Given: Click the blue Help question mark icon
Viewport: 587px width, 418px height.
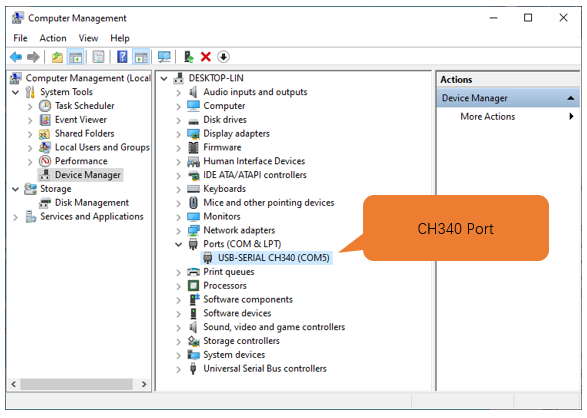Looking at the screenshot, I should tap(122, 57).
